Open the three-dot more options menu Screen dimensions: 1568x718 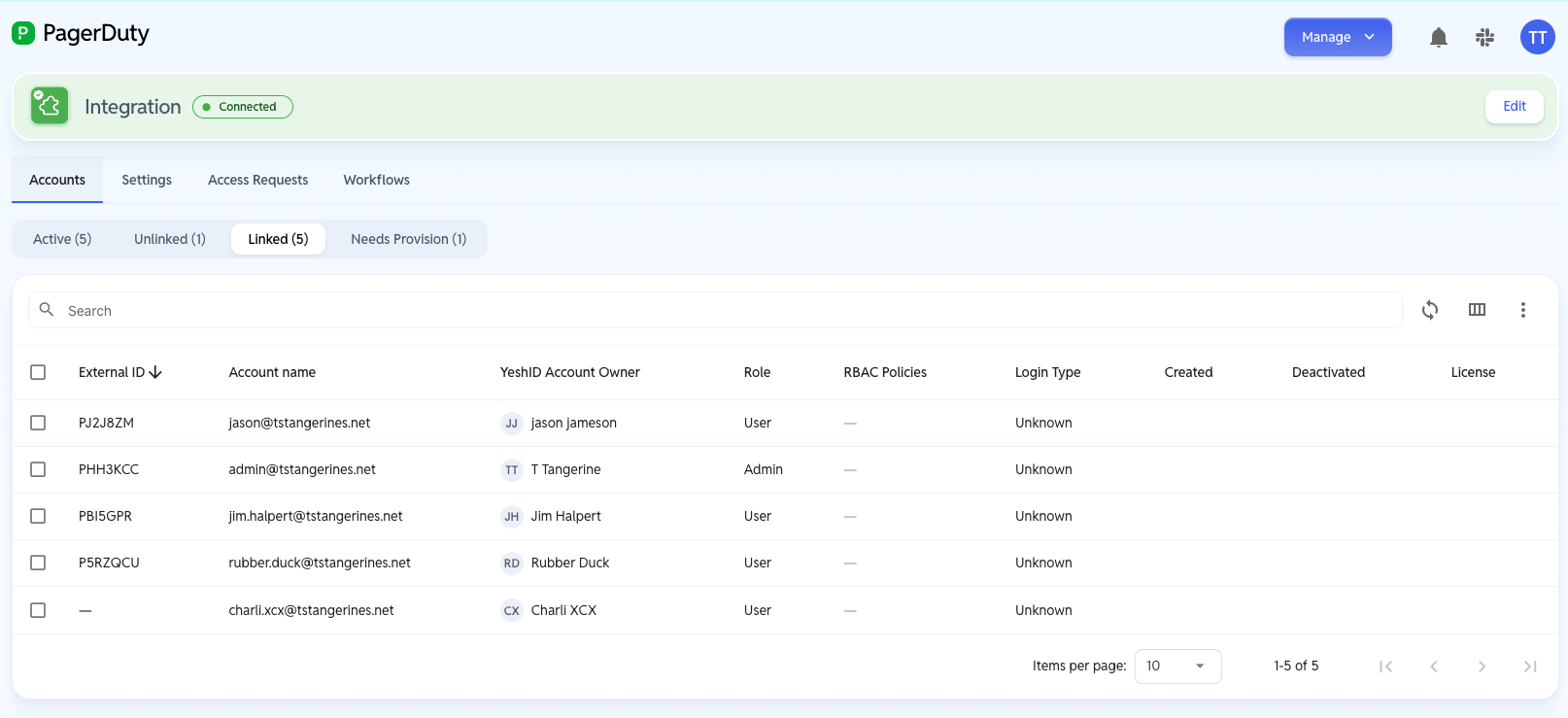click(1523, 310)
